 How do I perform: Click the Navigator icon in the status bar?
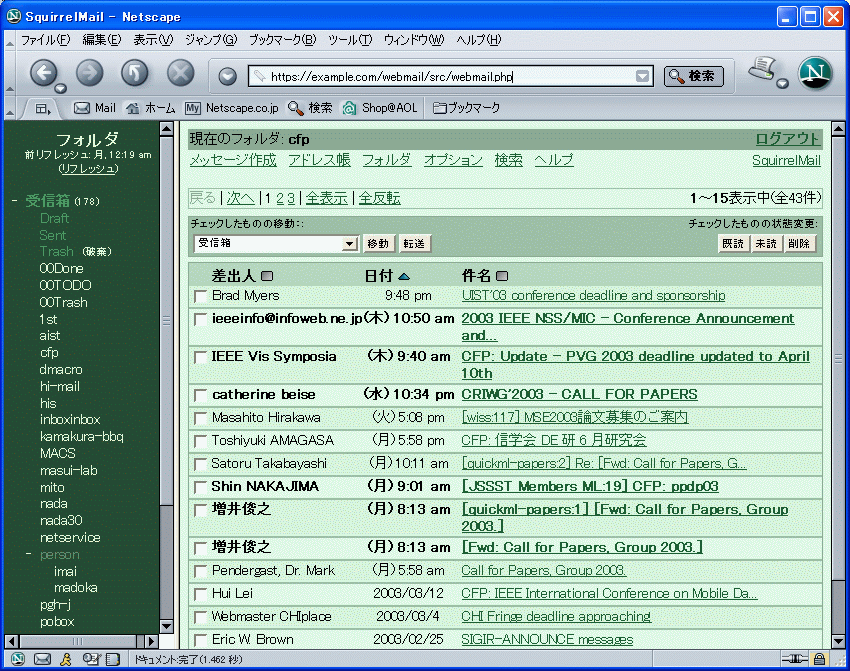pyautogui.click(x=18, y=659)
